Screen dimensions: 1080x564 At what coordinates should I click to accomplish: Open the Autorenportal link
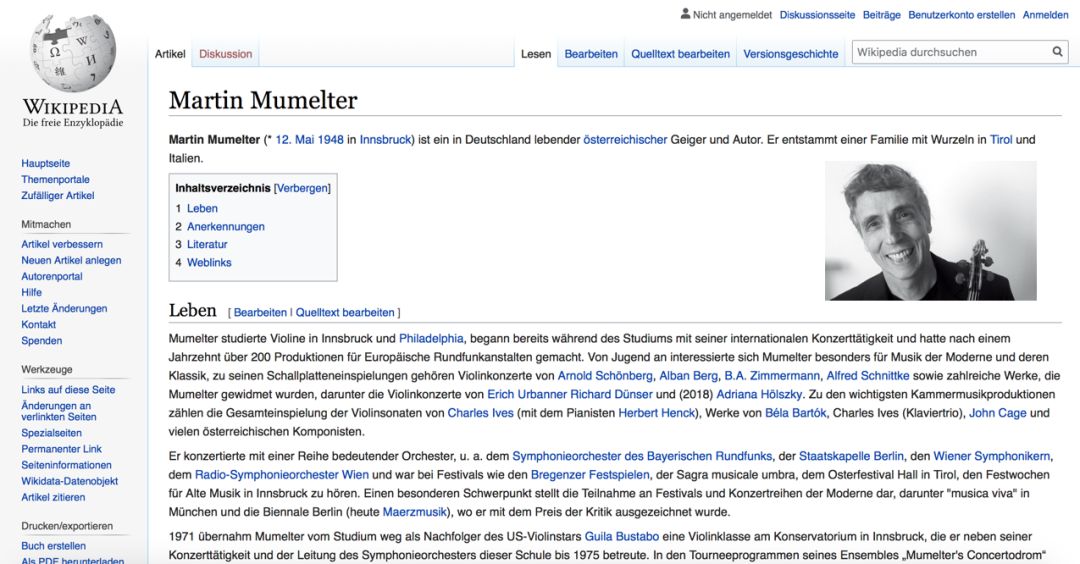point(52,276)
